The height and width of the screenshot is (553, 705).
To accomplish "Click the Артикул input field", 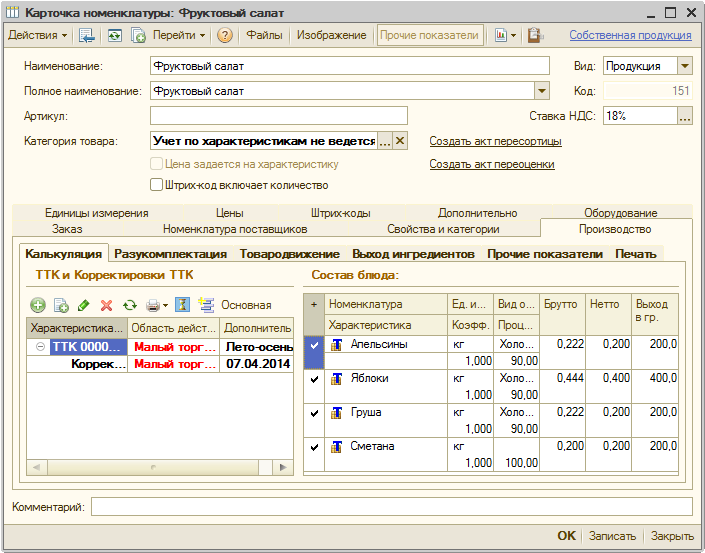I will [279, 116].
